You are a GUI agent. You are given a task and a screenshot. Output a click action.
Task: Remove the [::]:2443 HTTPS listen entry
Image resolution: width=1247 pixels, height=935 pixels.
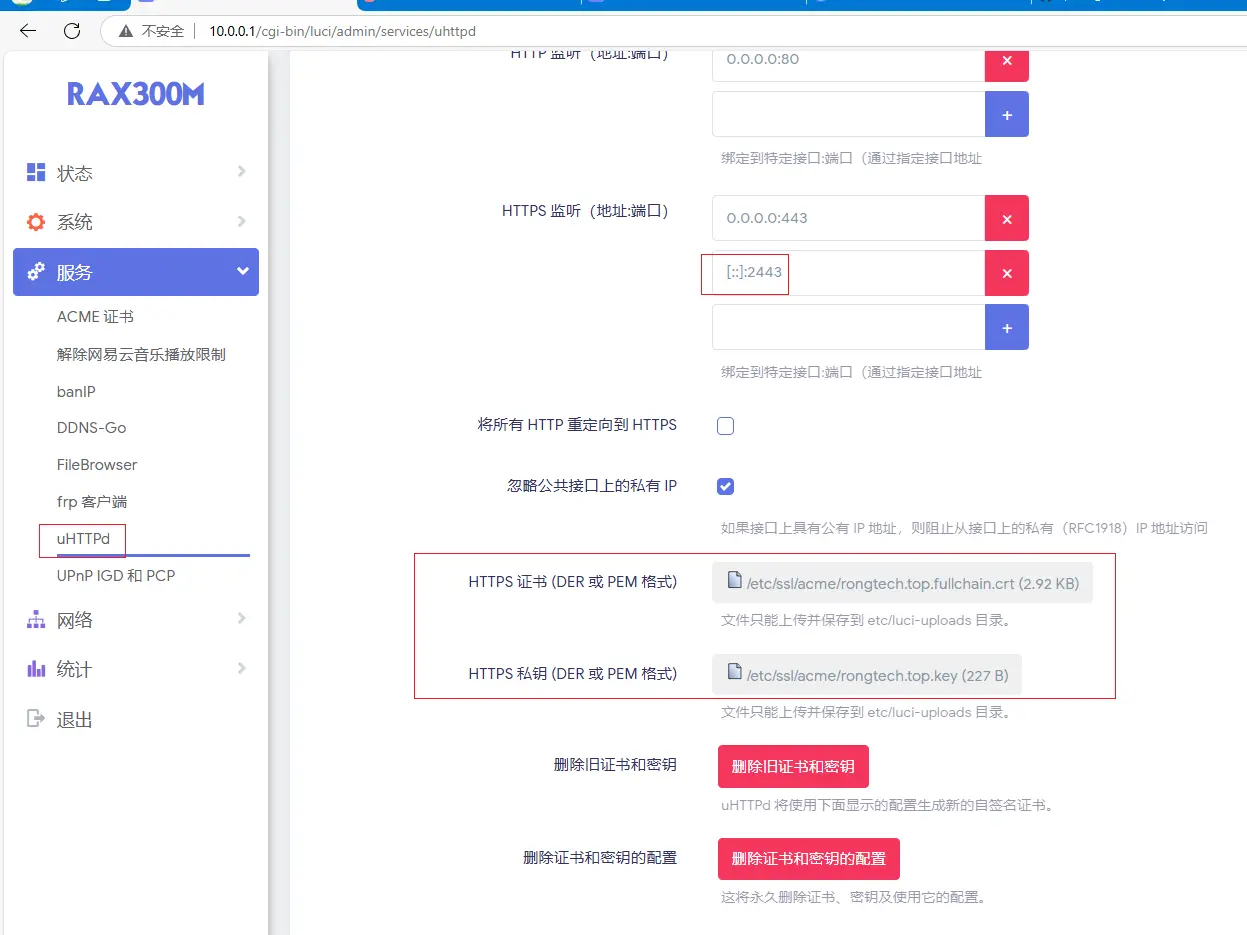1007,273
